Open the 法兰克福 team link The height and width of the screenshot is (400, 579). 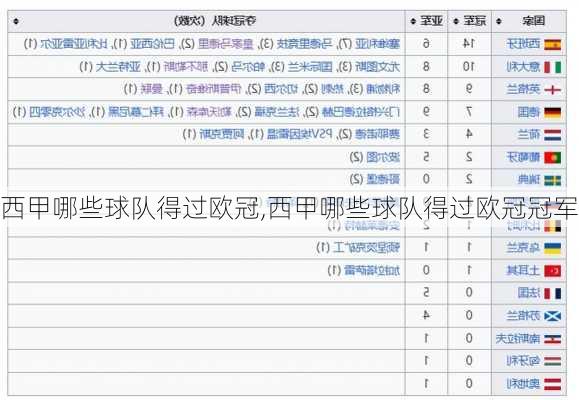(276, 112)
